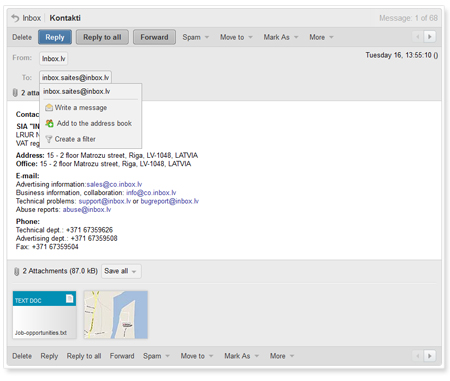
Task: Click the 2 Attachments (87.0 kB) label
Action: pyautogui.click(x=60, y=271)
